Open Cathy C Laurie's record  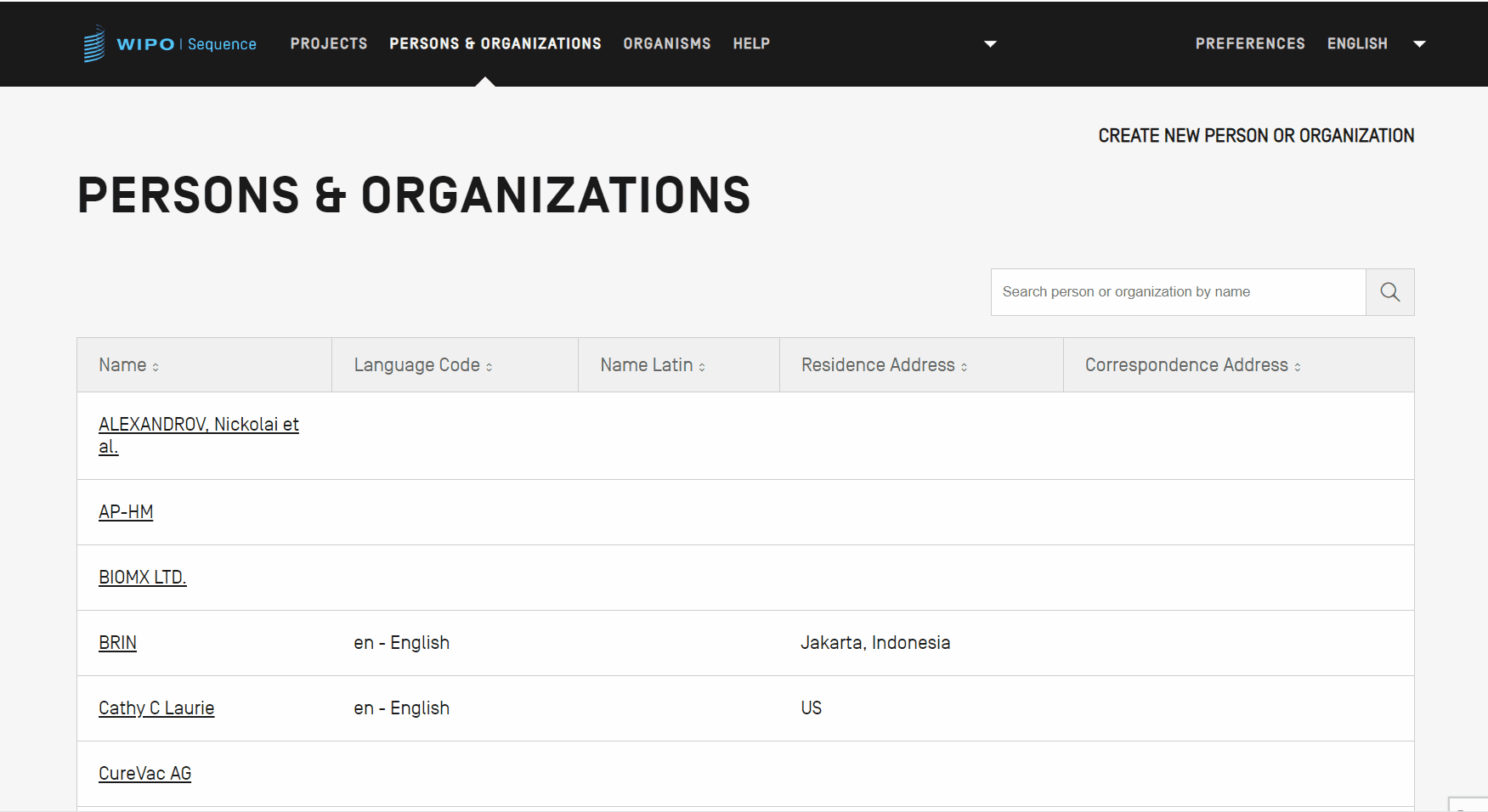click(156, 708)
